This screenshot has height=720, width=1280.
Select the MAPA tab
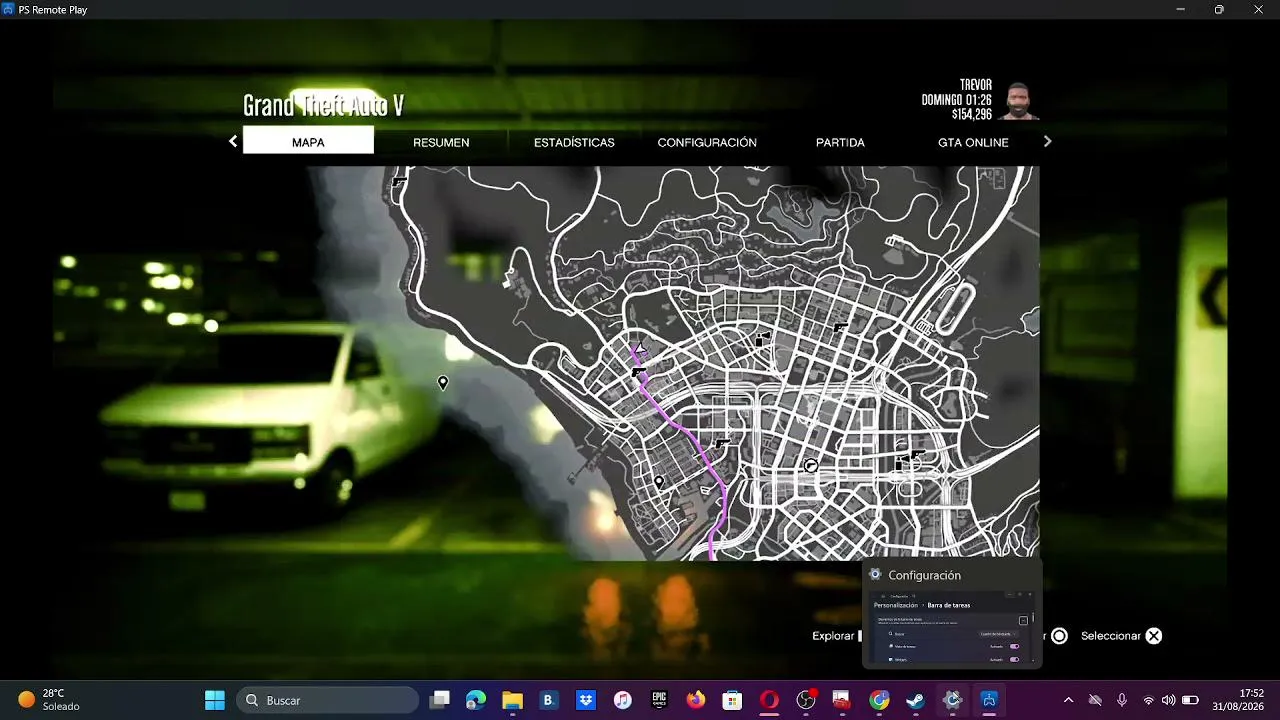click(x=308, y=142)
